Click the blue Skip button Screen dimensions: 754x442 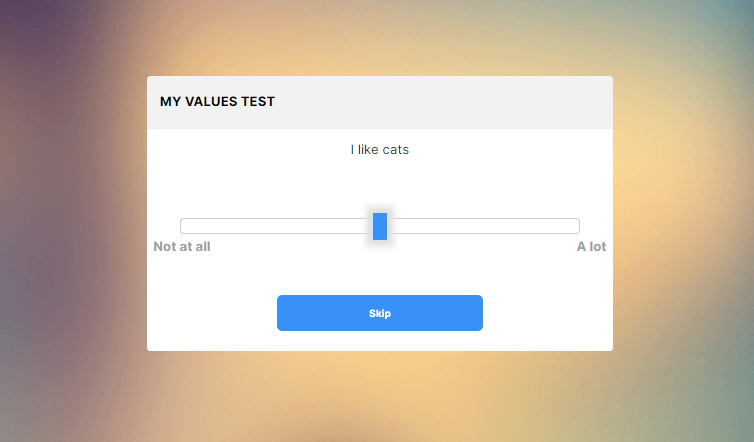tap(379, 313)
